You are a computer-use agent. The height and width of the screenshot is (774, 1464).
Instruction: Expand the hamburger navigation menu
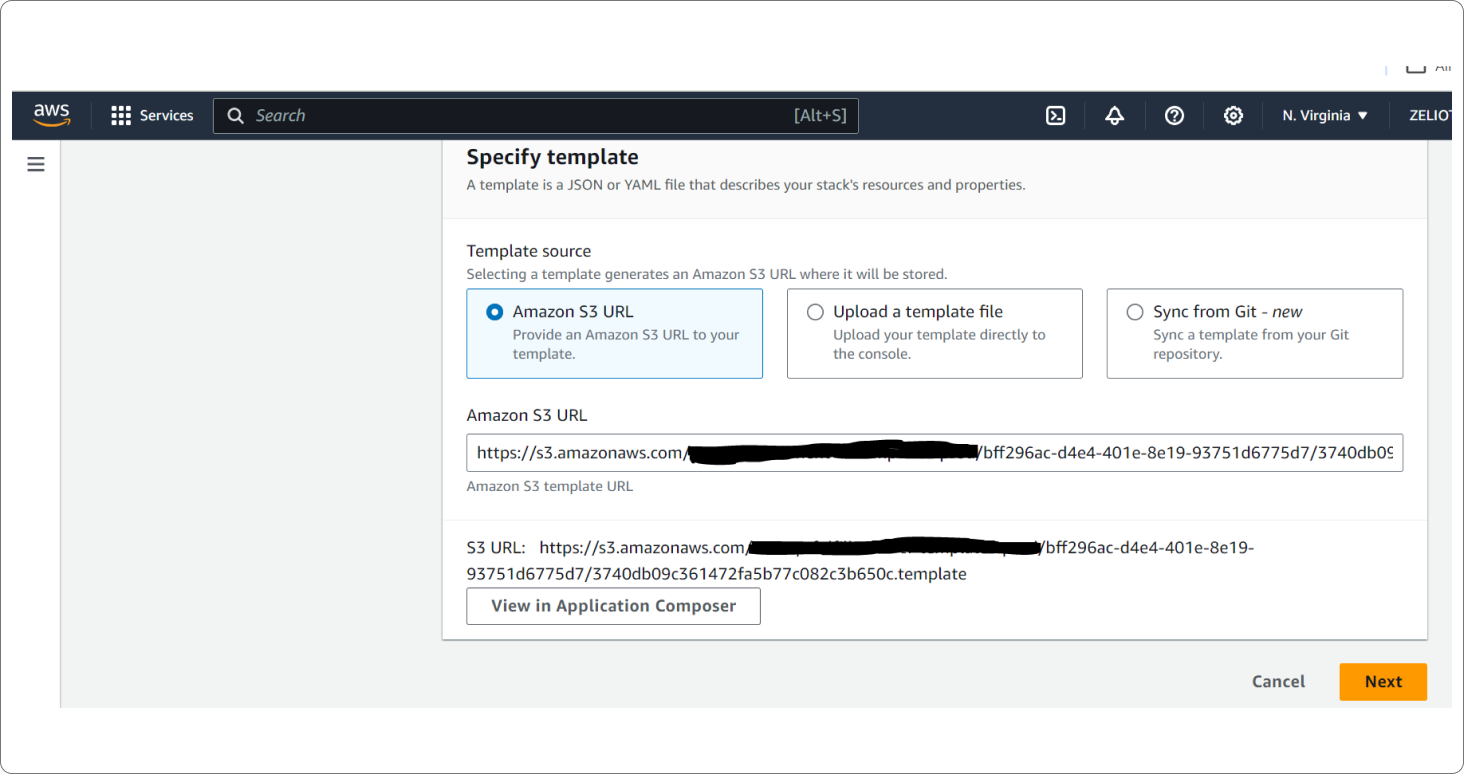(x=36, y=164)
